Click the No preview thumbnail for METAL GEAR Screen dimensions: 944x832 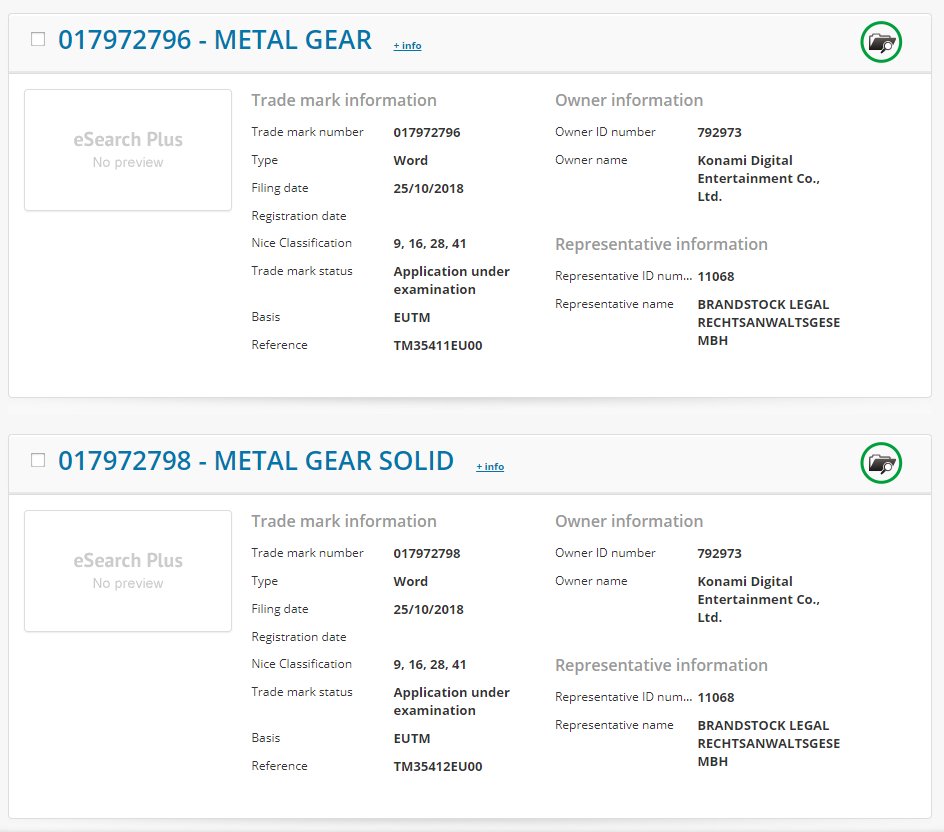point(128,150)
